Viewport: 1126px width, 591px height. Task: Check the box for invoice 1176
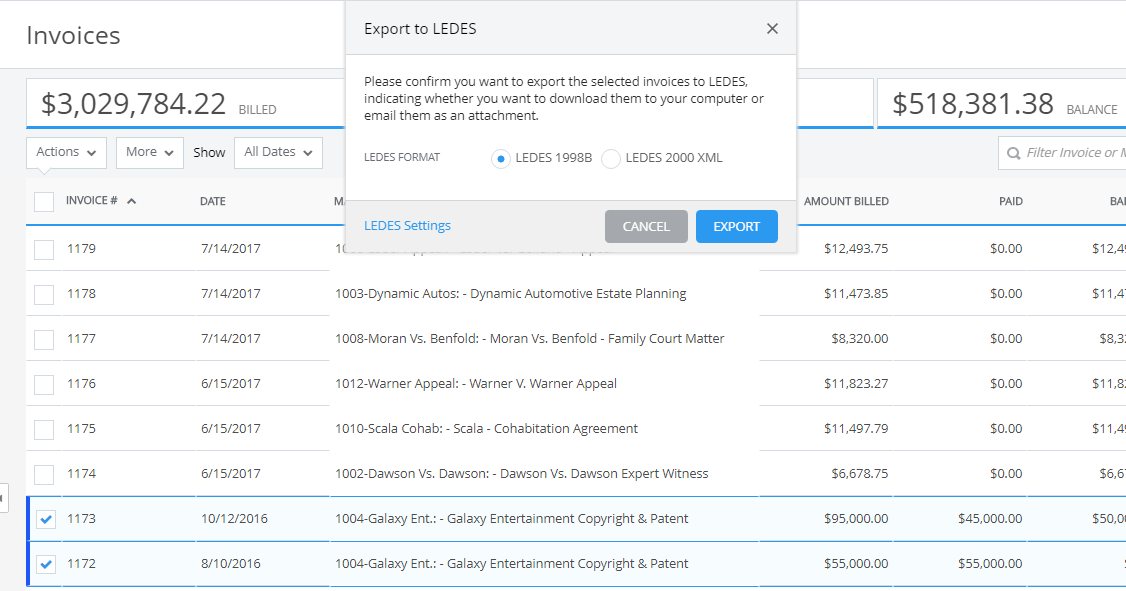44,384
